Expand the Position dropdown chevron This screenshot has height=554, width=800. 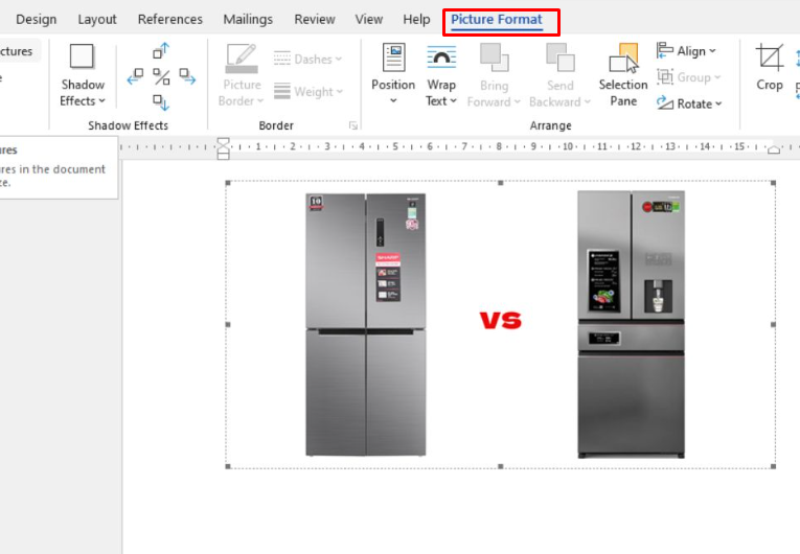(393, 101)
